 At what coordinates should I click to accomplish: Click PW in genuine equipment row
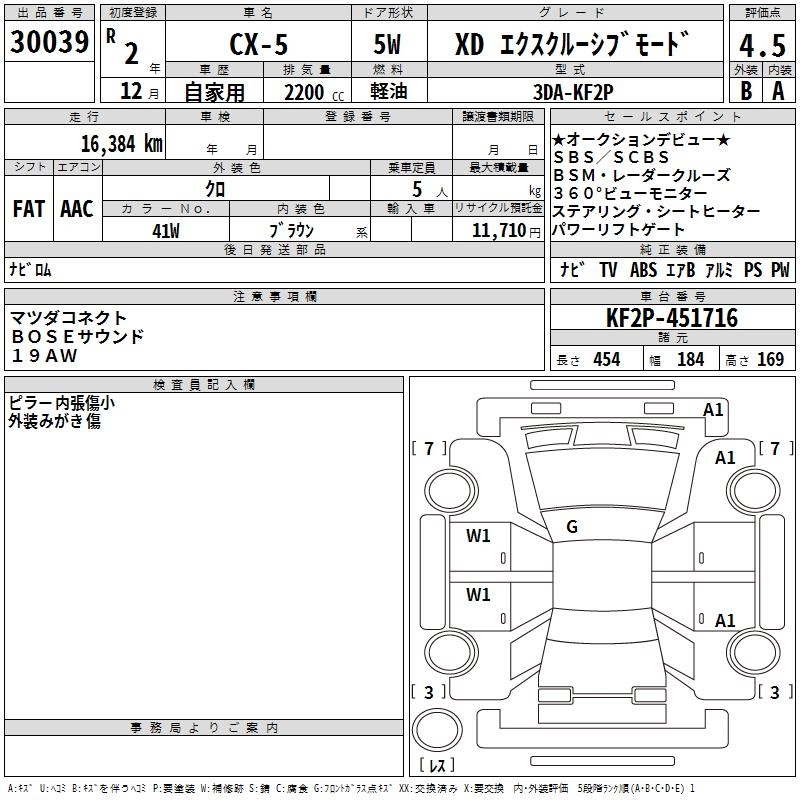[780, 269]
